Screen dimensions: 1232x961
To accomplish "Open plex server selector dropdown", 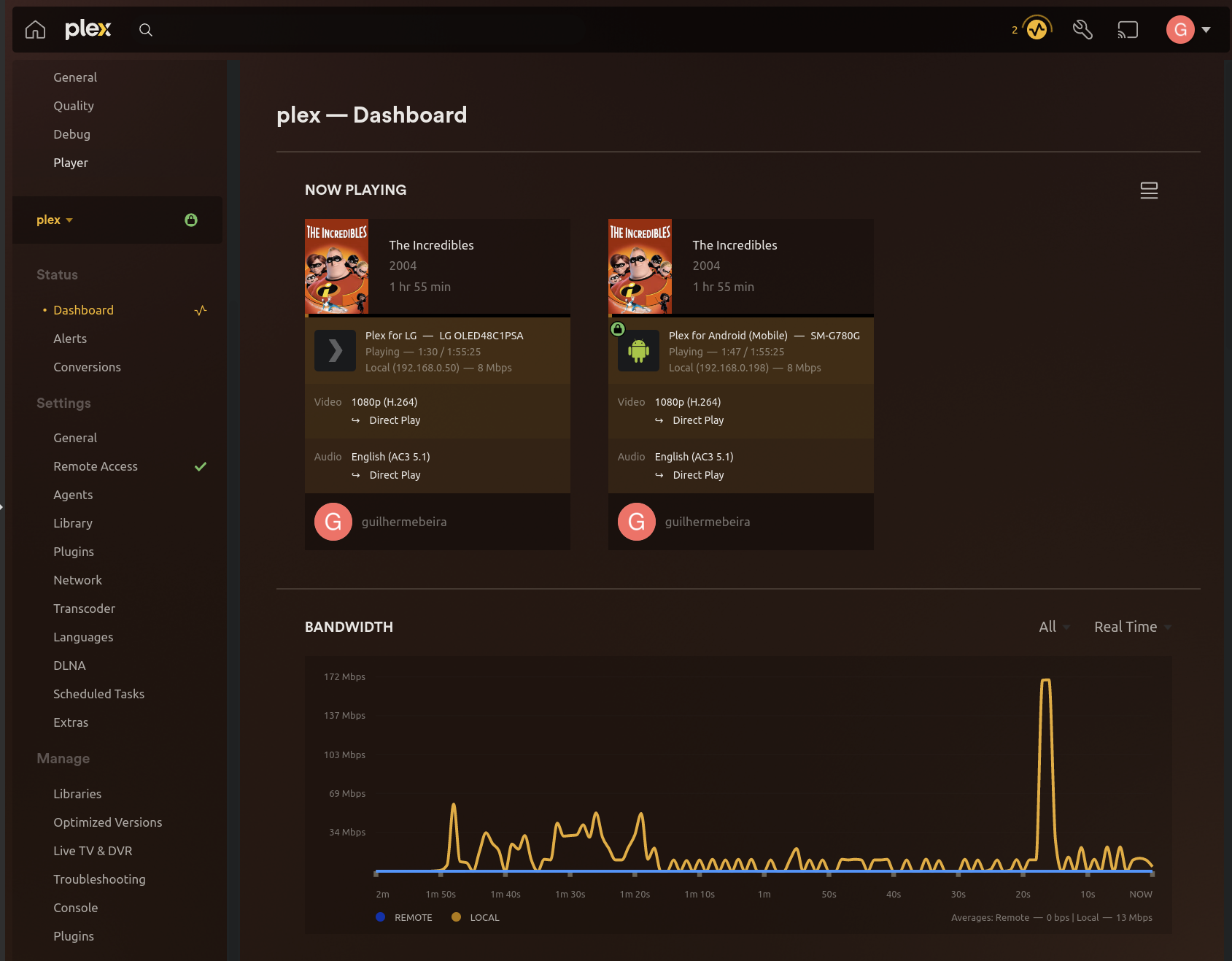I will tap(55, 220).
